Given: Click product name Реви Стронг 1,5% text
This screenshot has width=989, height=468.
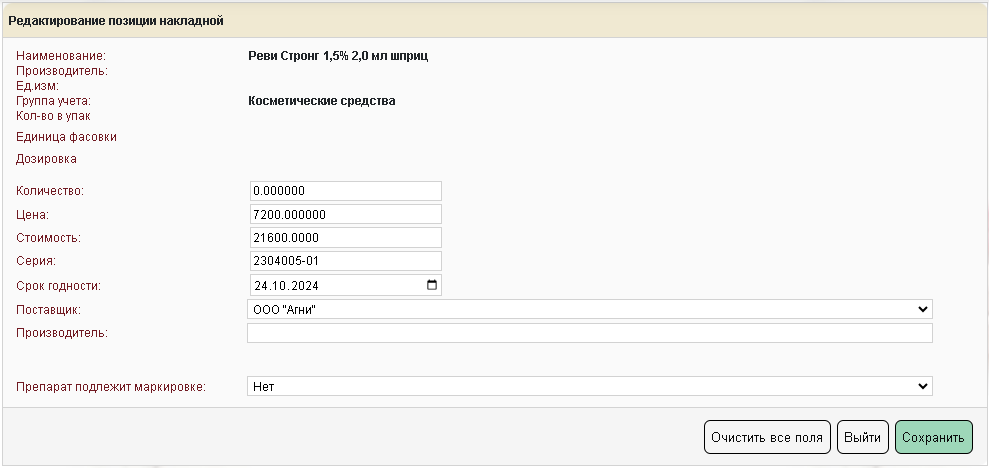Looking at the screenshot, I should 337,56.
